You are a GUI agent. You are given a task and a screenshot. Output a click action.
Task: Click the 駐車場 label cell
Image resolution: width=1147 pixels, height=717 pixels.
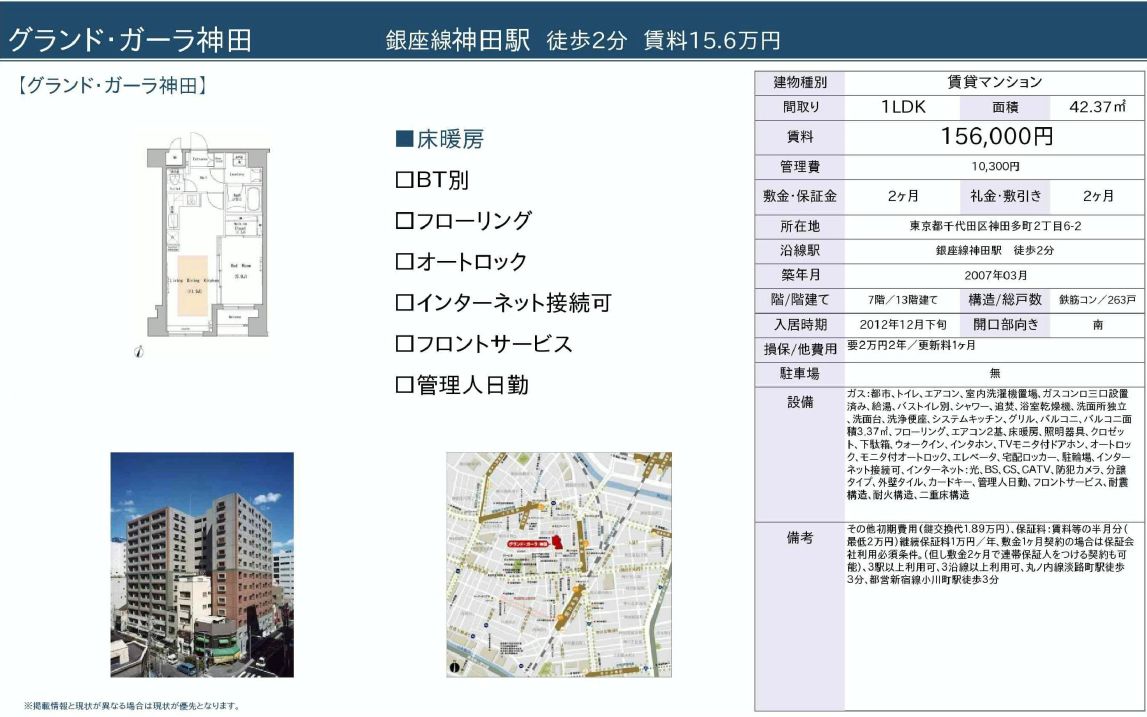(800, 374)
